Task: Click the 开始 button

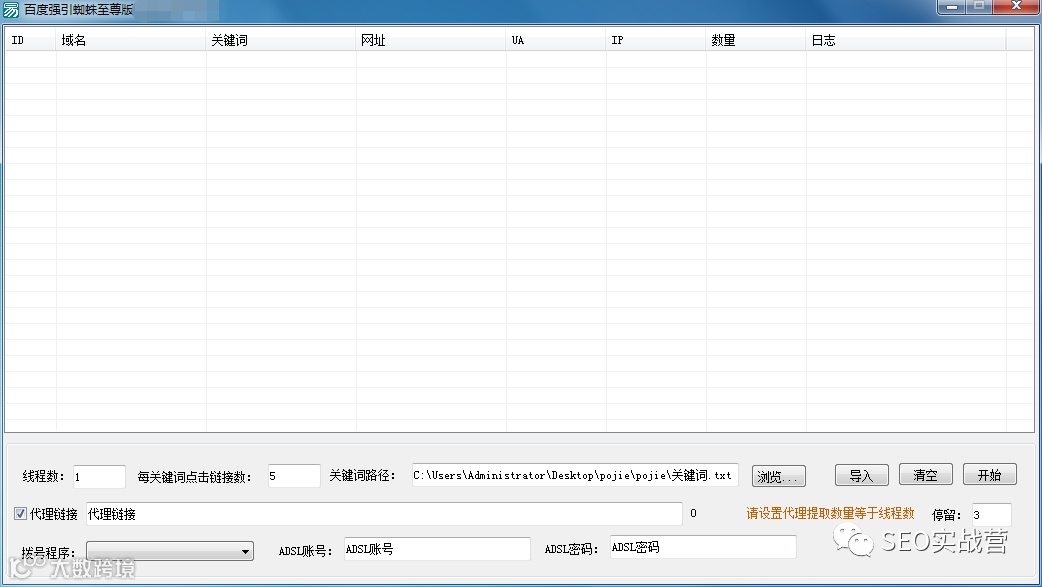Action: pyautogui.click(x=990, y=475)
